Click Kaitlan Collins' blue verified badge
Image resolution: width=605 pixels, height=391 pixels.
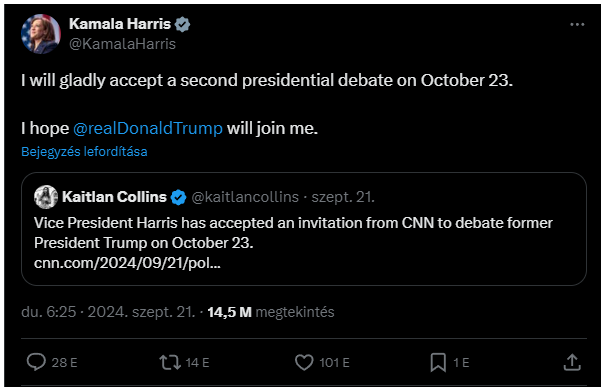coord(178,197)
